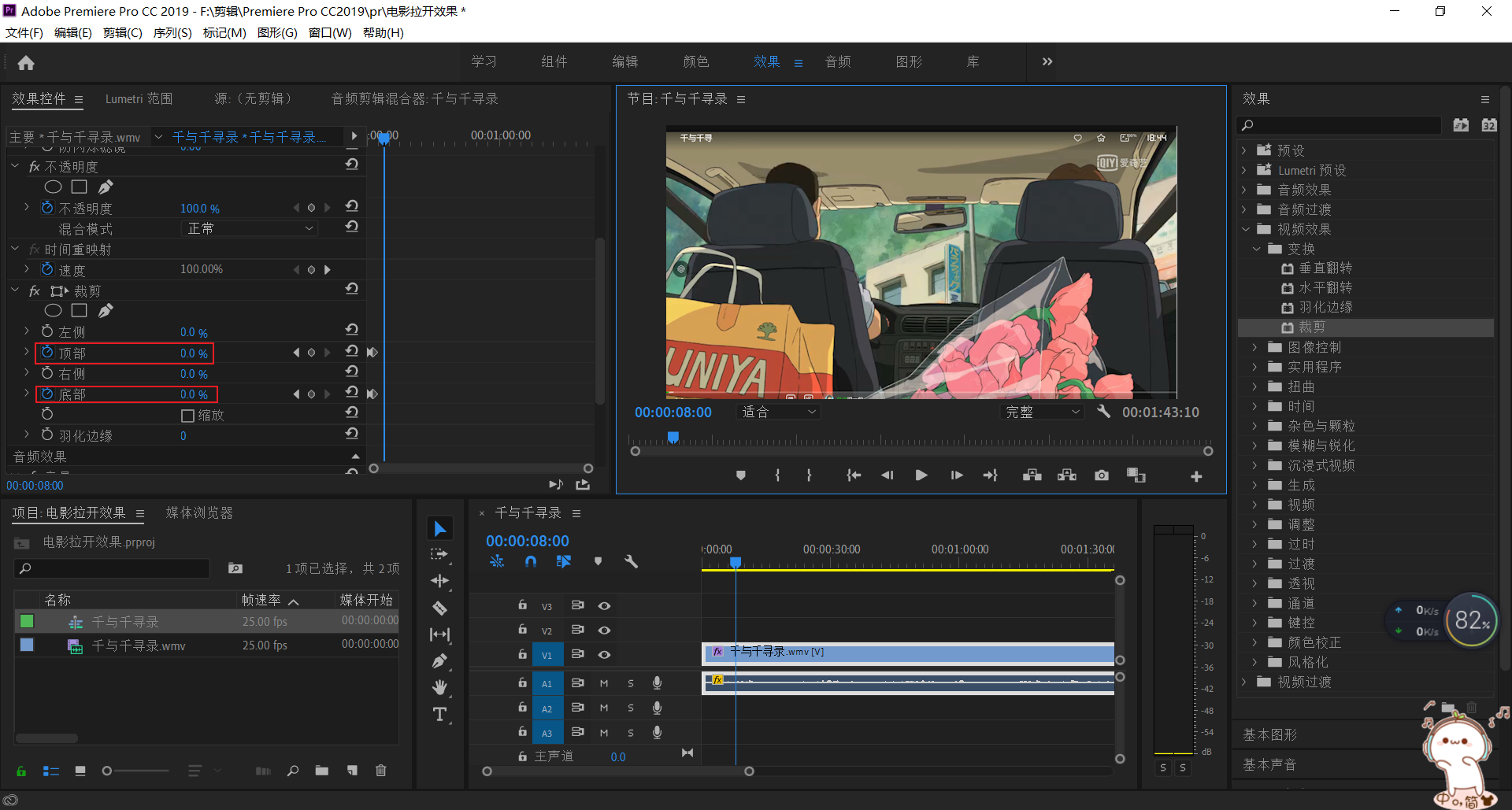Open the File menu

coord(24,33)
